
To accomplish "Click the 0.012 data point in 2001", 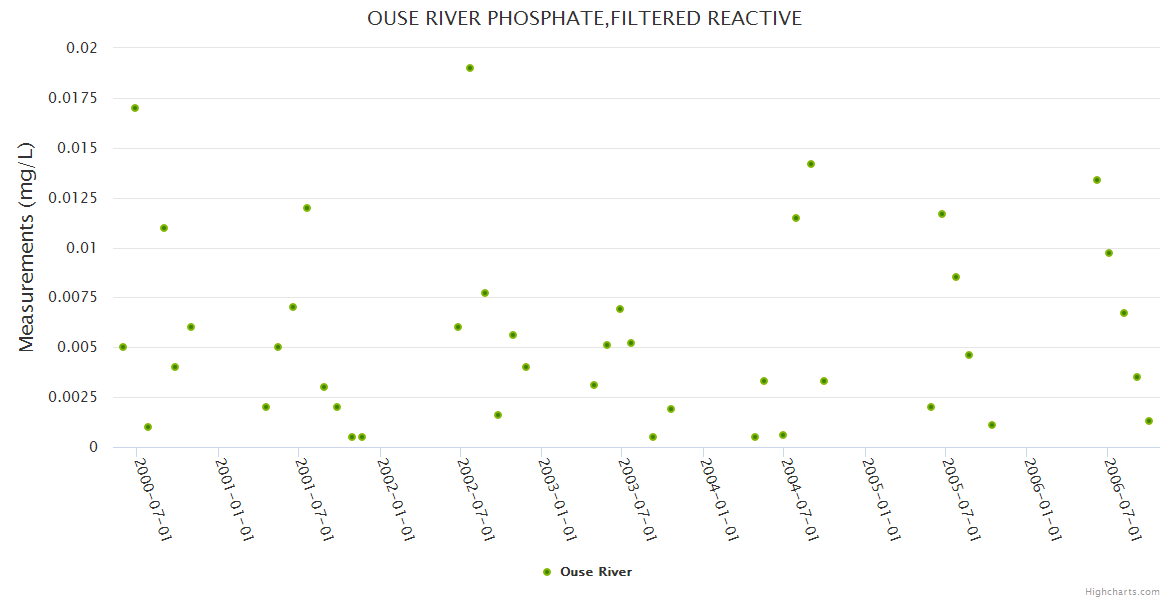I will (307, 208).
